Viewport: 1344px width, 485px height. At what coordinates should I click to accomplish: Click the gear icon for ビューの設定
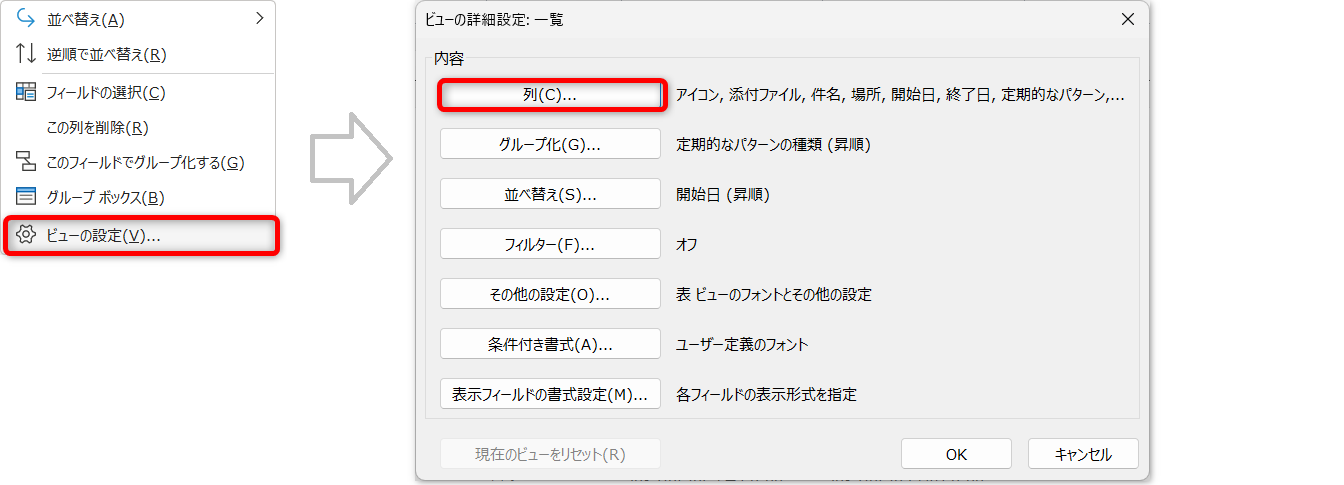pos(26,235)
